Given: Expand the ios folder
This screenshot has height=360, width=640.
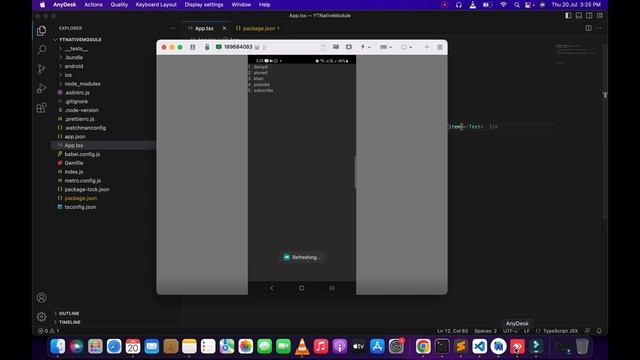Looking at the screenshot, I should point(68,75).
